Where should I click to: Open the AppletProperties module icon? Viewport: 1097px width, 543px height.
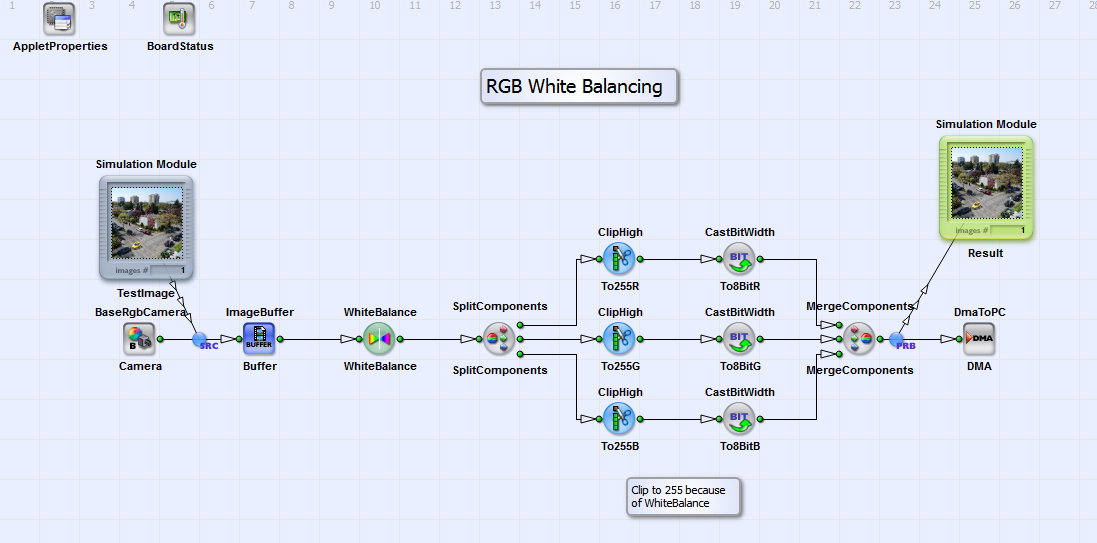click(60, 18)
